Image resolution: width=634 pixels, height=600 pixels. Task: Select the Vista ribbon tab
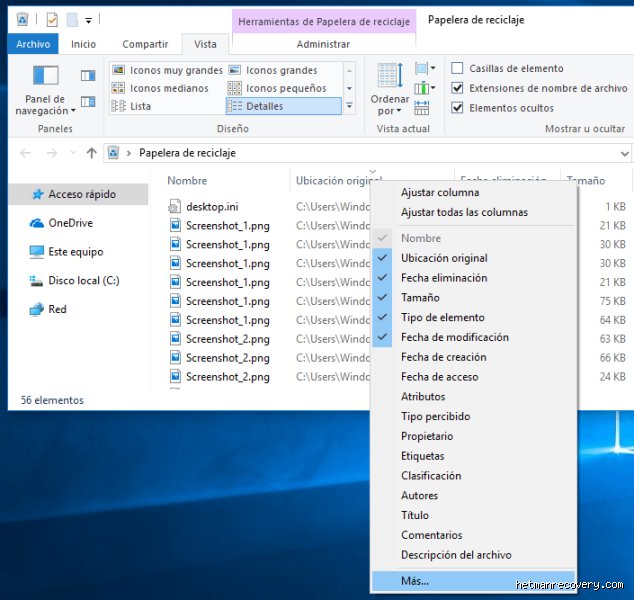pos(205,44)
